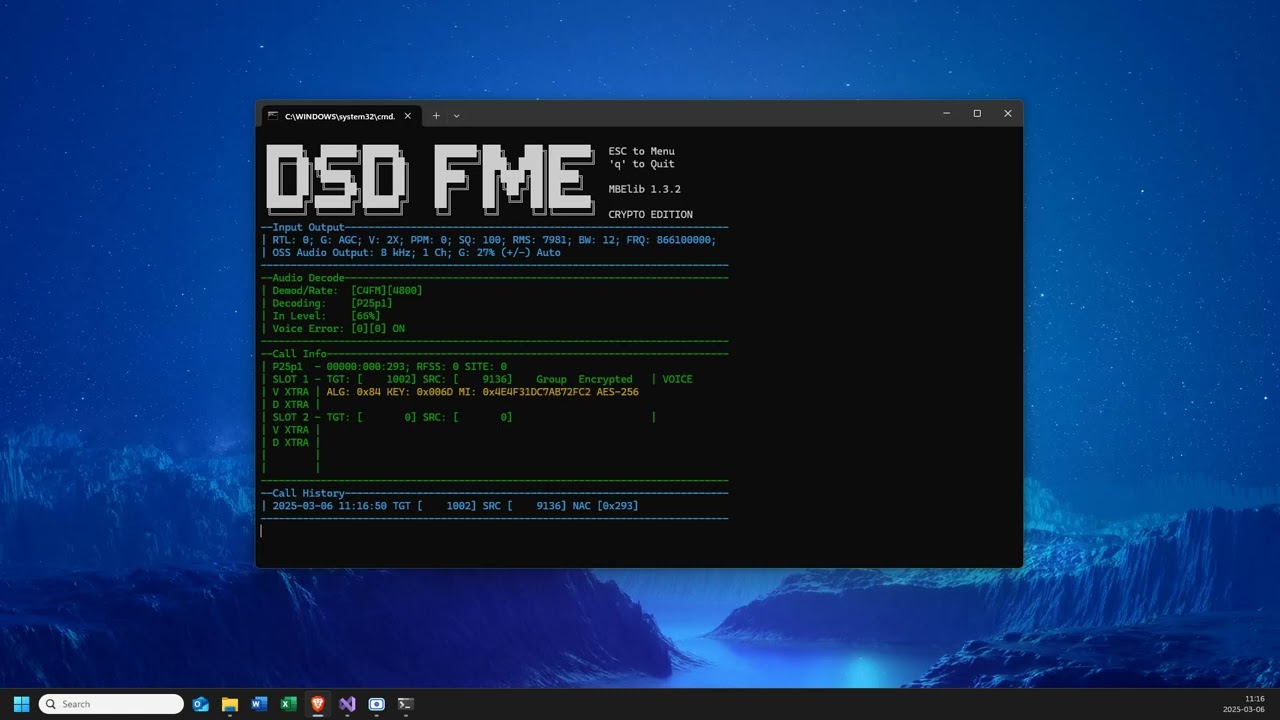The image size is (1280, 720).
Task: Close the cmd.exe terminal tab
Action: [408, 116]
